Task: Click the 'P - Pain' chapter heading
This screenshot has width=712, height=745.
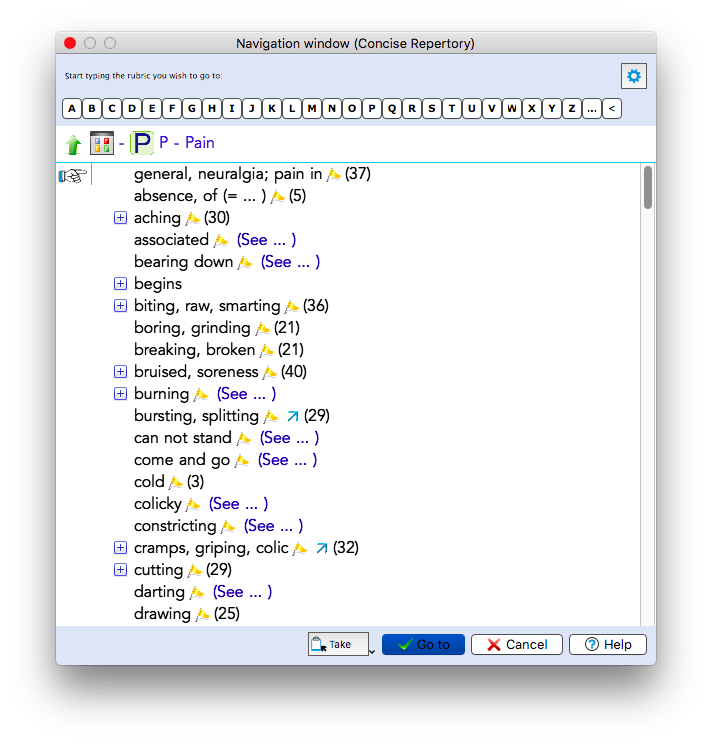Action: point(187,143)
